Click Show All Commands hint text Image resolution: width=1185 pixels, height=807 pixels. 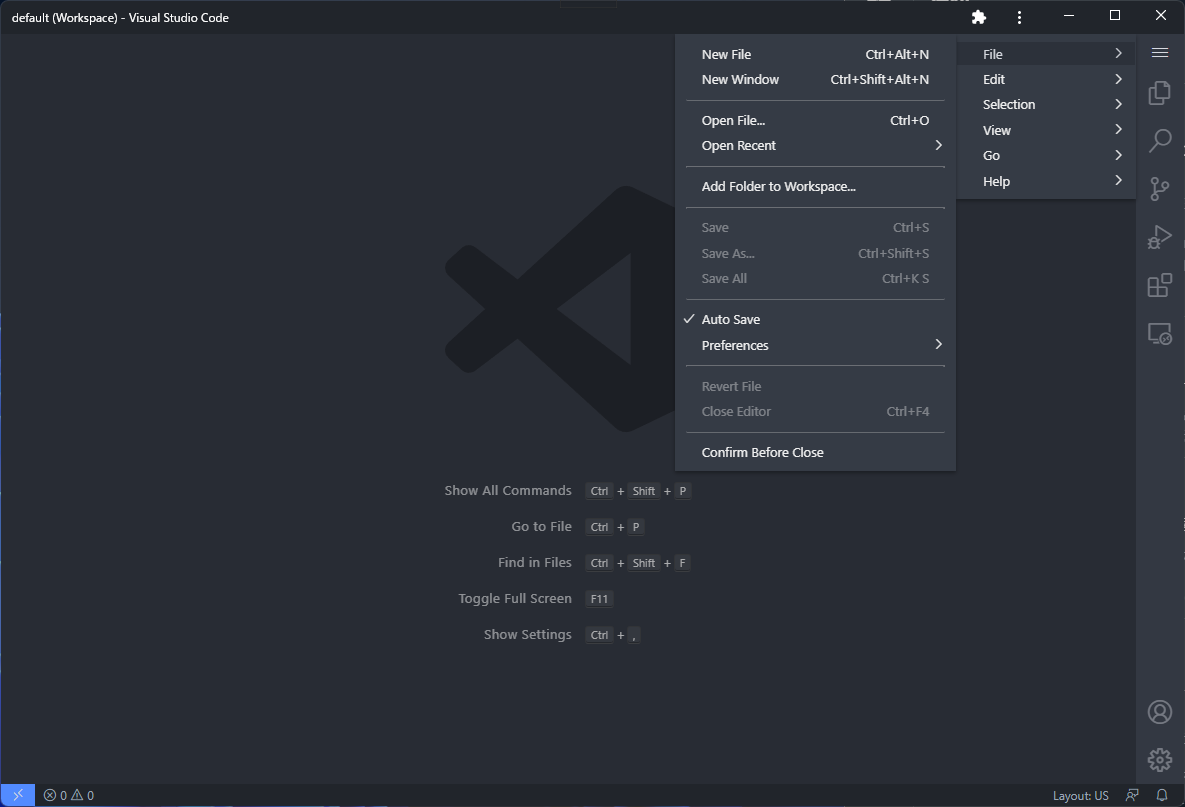click(508, 490)
